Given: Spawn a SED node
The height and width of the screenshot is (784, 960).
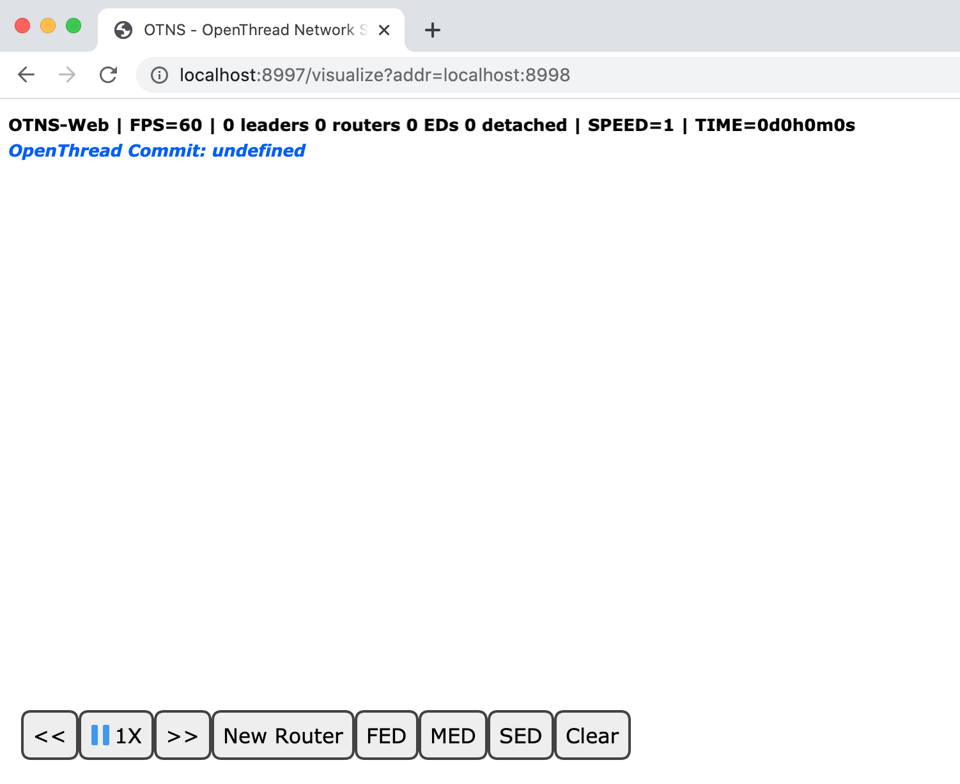Looking at the screenshot, I should coord(520,735).
